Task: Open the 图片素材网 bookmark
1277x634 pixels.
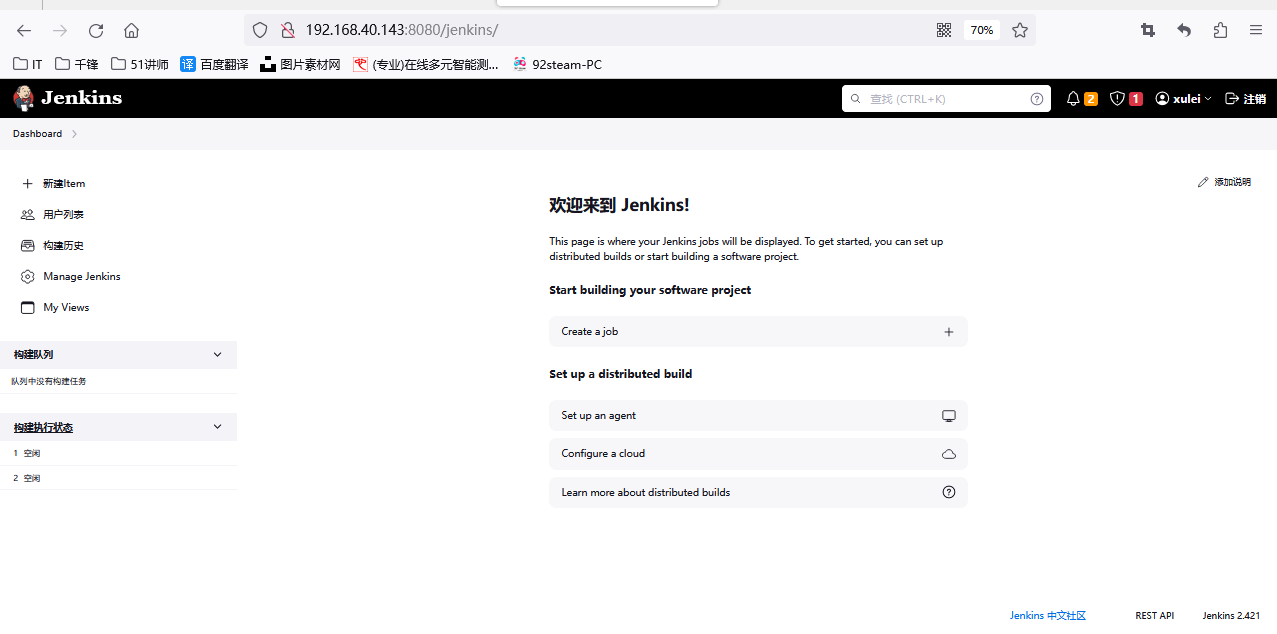Action: [x=300, y=64]
